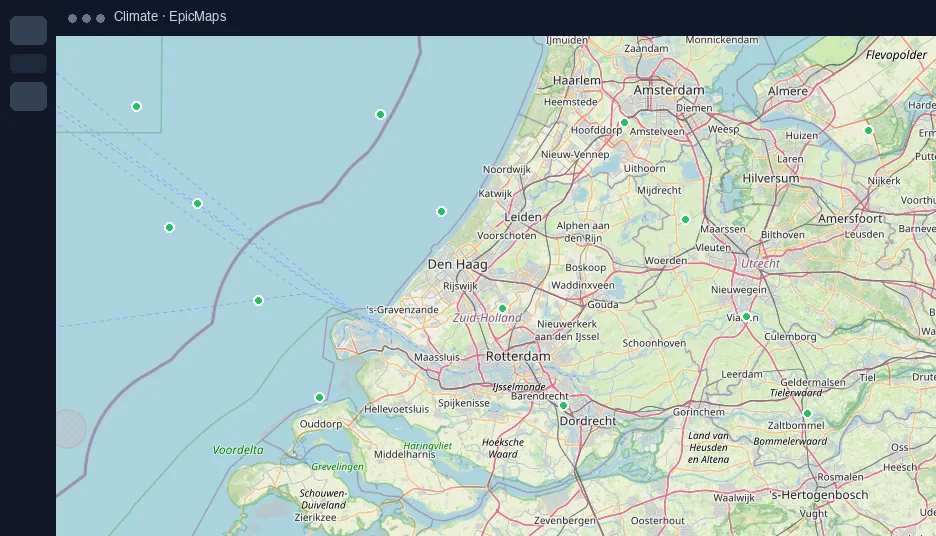936x536 pixels.
Task: Click the Climate · EpicMaps window title
Action: (x=170, y=17)
